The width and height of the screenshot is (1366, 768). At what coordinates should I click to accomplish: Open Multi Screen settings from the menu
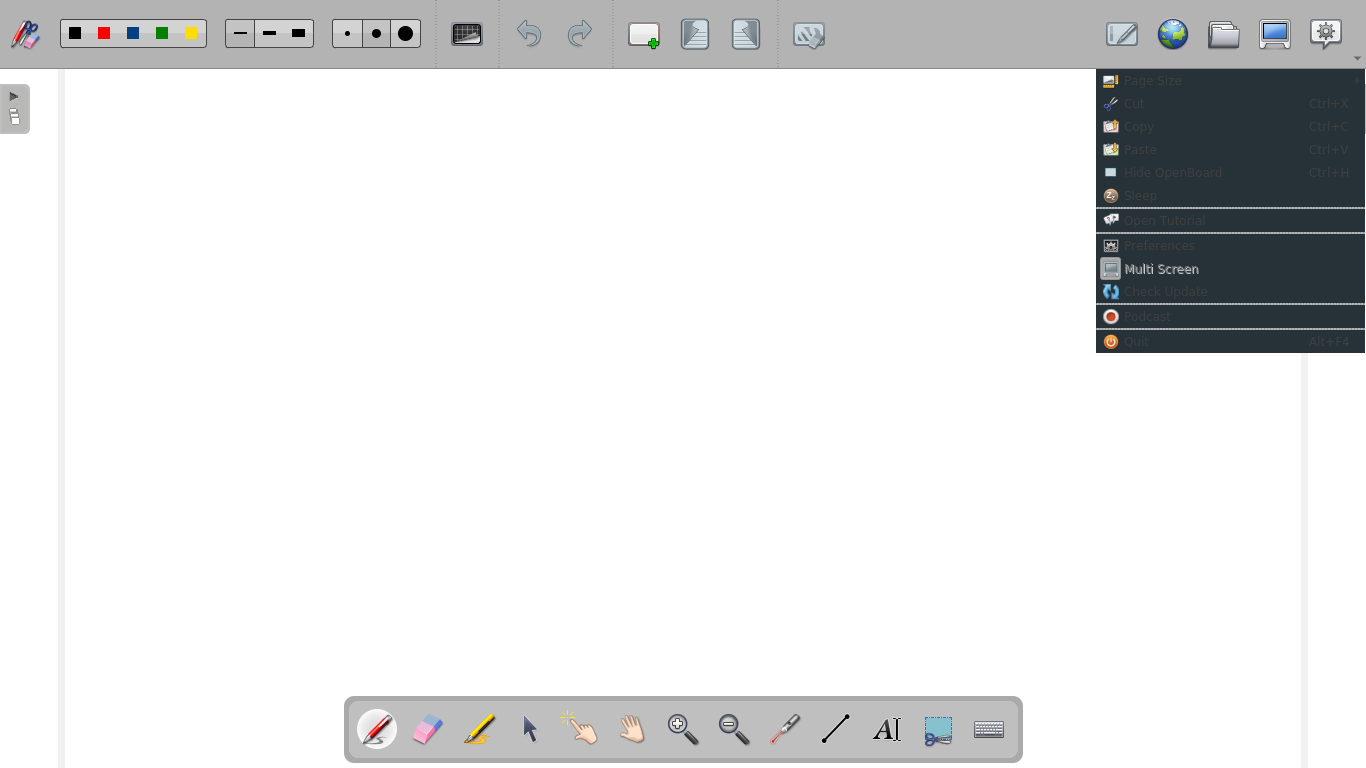(1161, 268)
